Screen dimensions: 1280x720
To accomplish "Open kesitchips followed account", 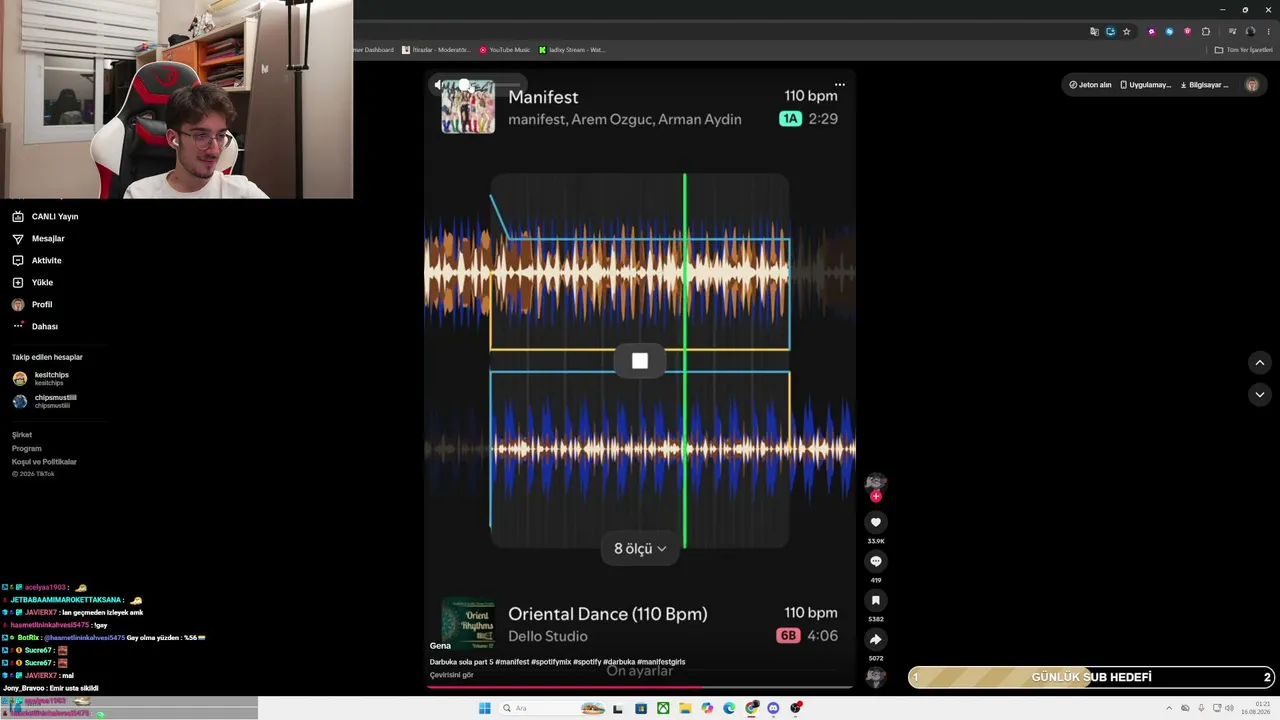I will [x=41, y=378].
